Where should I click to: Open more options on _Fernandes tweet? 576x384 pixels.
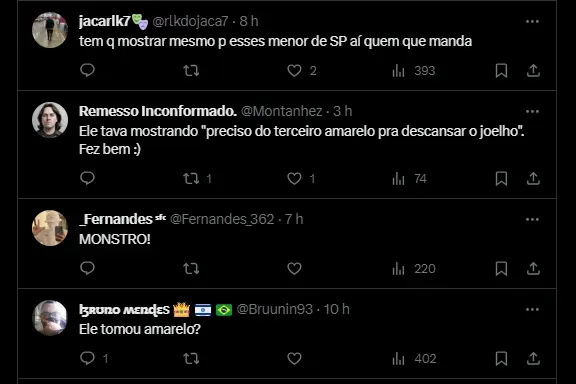[x=532, y=219]
